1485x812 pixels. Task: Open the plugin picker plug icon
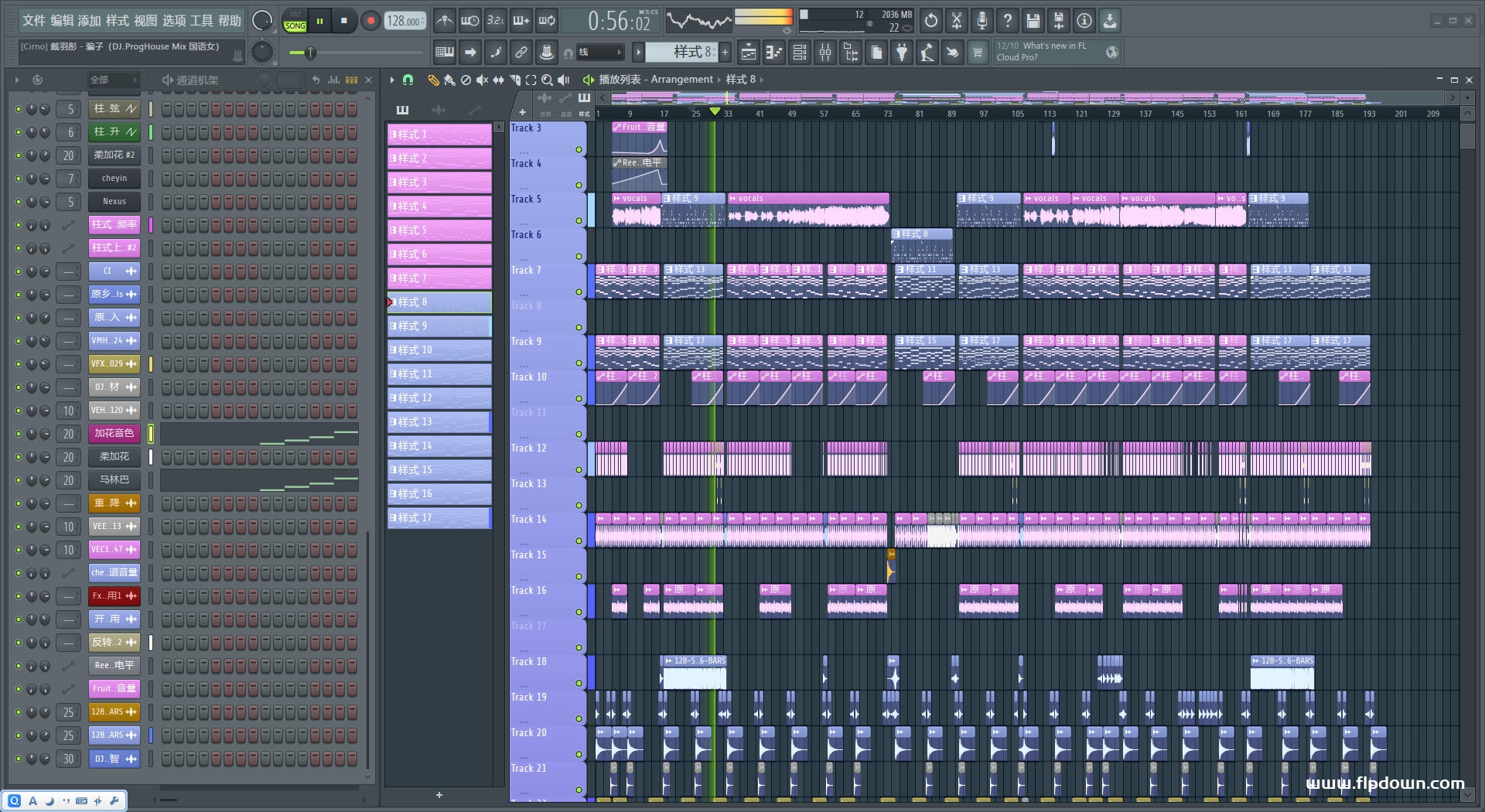(x=902, y=53)
